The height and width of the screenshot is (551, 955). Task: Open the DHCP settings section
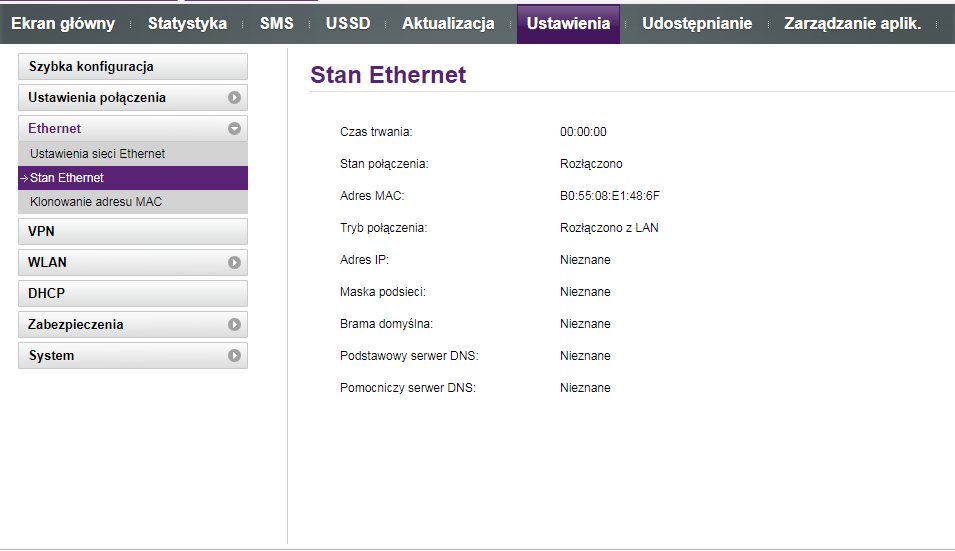pos(132,294)
